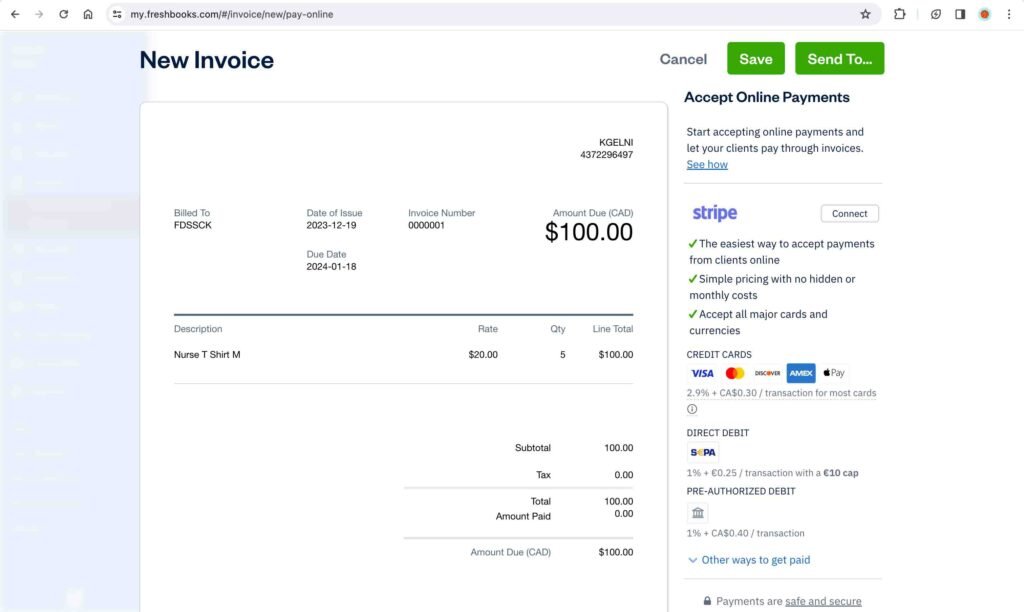This screenshot has width=1024, height=612.
Task: Open the browser extensions puzzle icon
Action: tap(898, 14)
